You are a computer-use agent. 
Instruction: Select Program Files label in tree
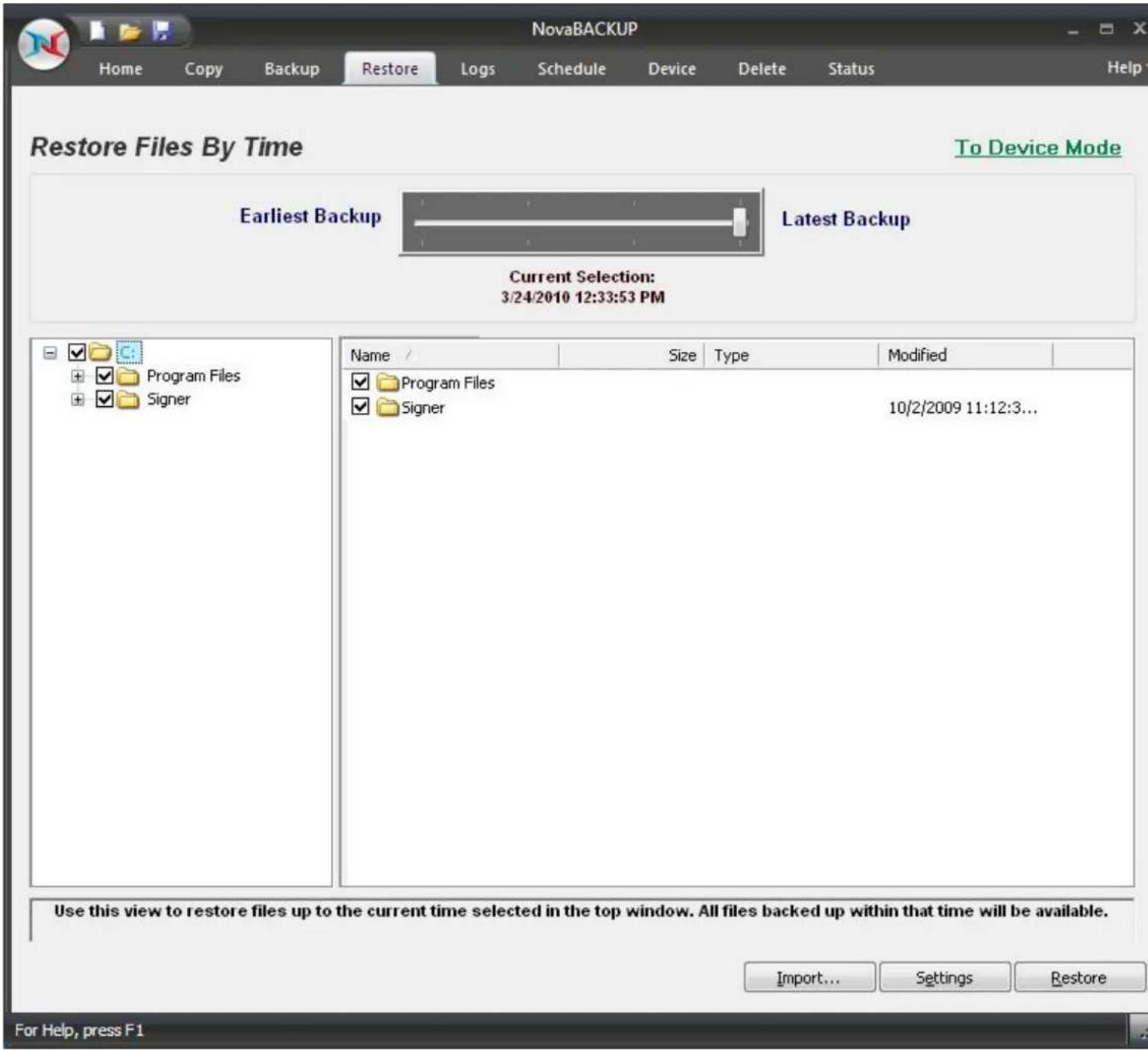point(194,376)
